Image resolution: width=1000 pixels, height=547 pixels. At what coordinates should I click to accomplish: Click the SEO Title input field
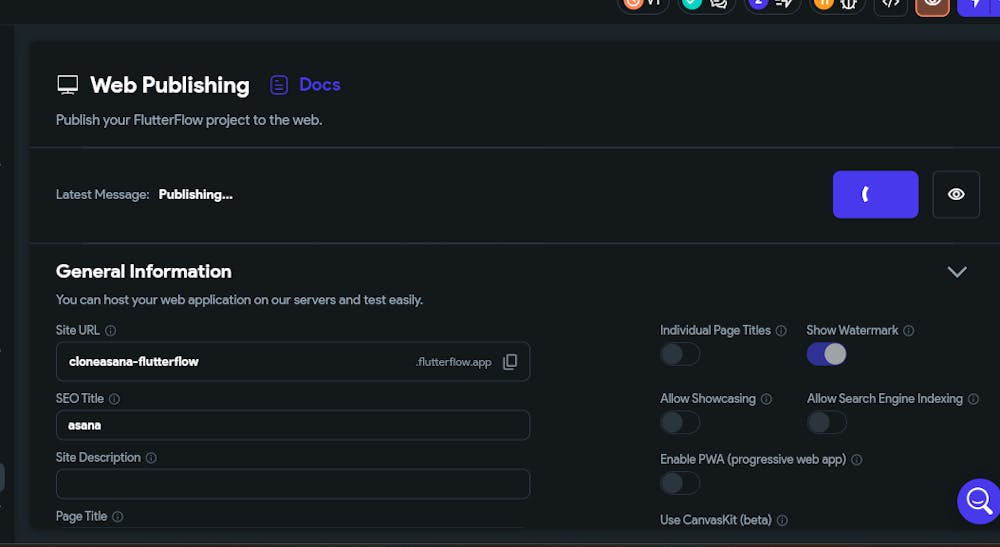[x=292, y=425]
